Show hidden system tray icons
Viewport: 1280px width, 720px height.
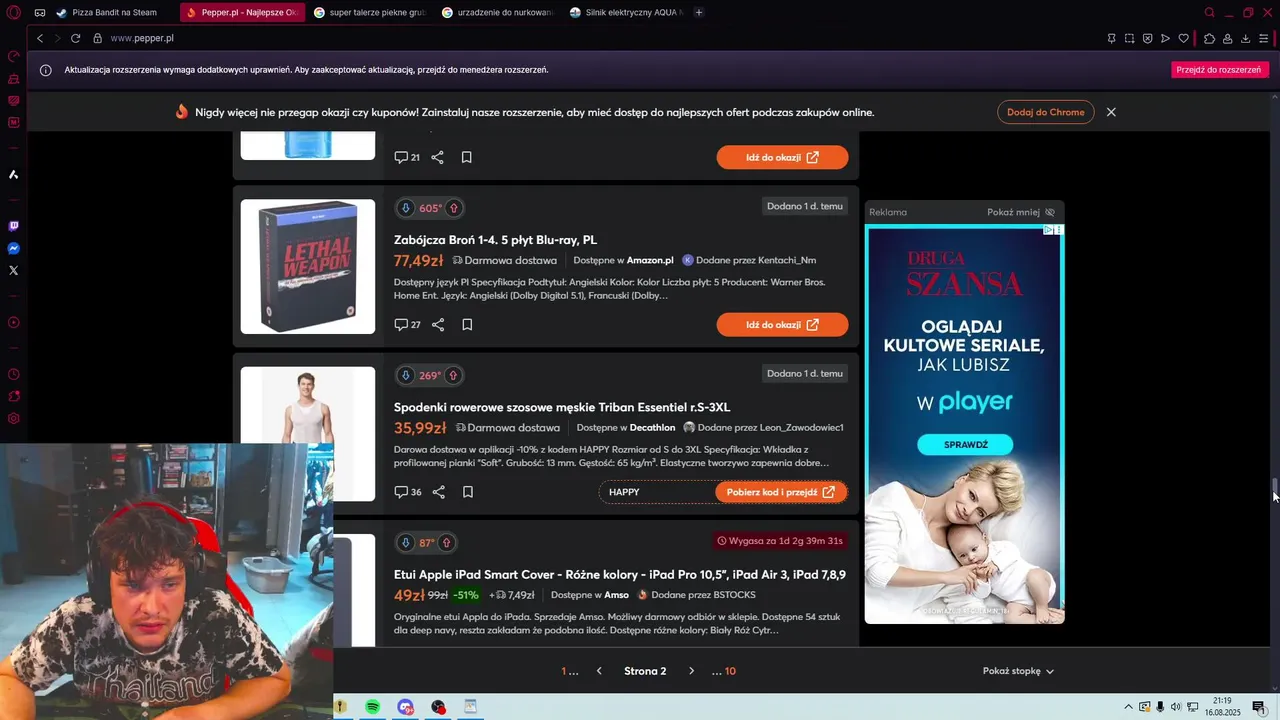click(x=1128, y=707)
